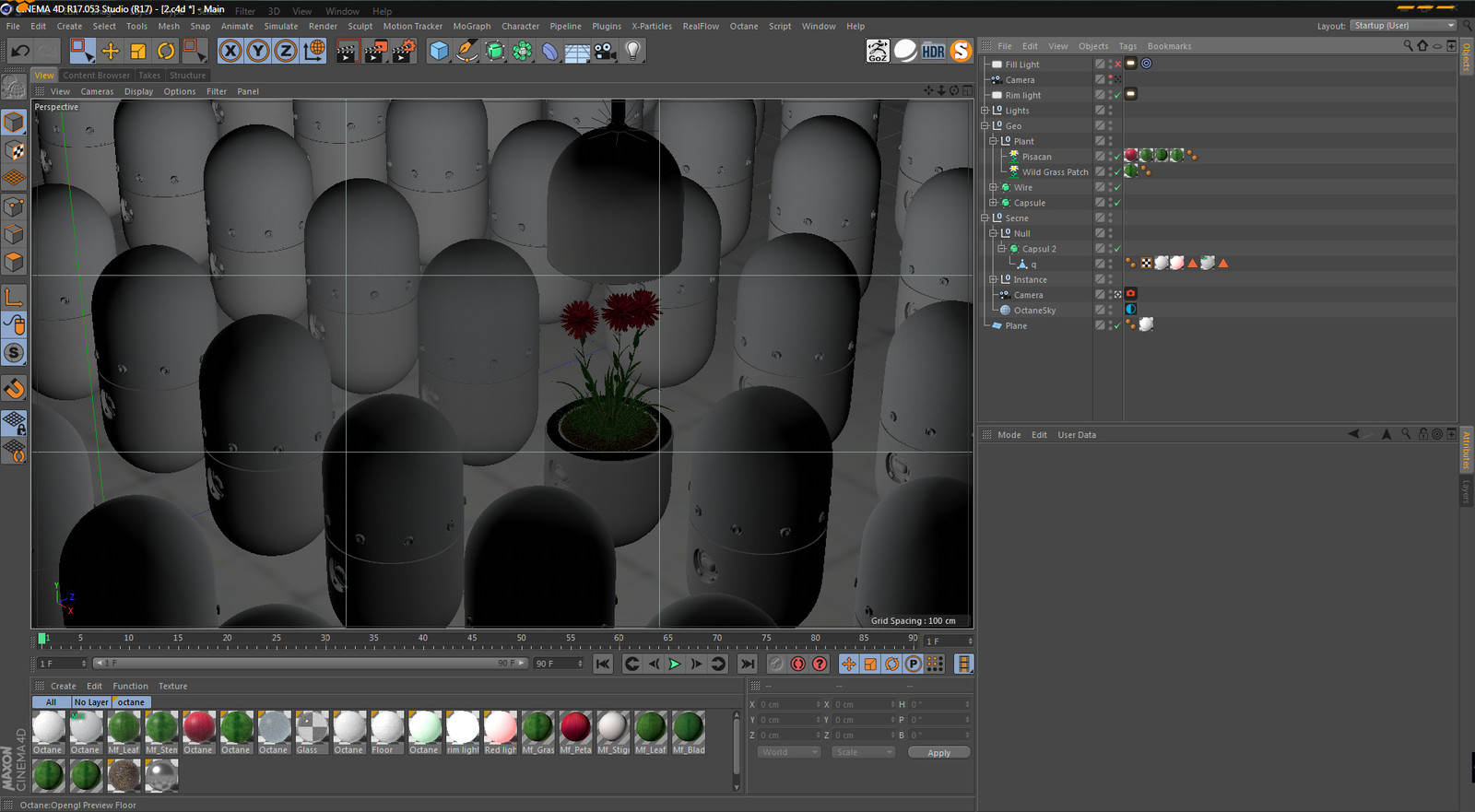Image resolution: width=1475 pixels, height=812 pixels.
Task: Expand the Wire object tree
Action: click(993, 187)
